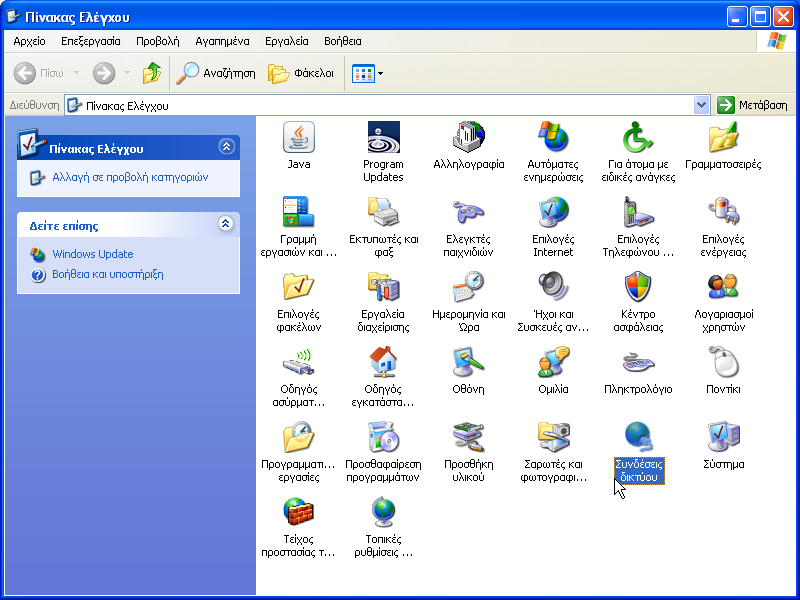Open the Back button history dropdown

(x=77, y=73)
